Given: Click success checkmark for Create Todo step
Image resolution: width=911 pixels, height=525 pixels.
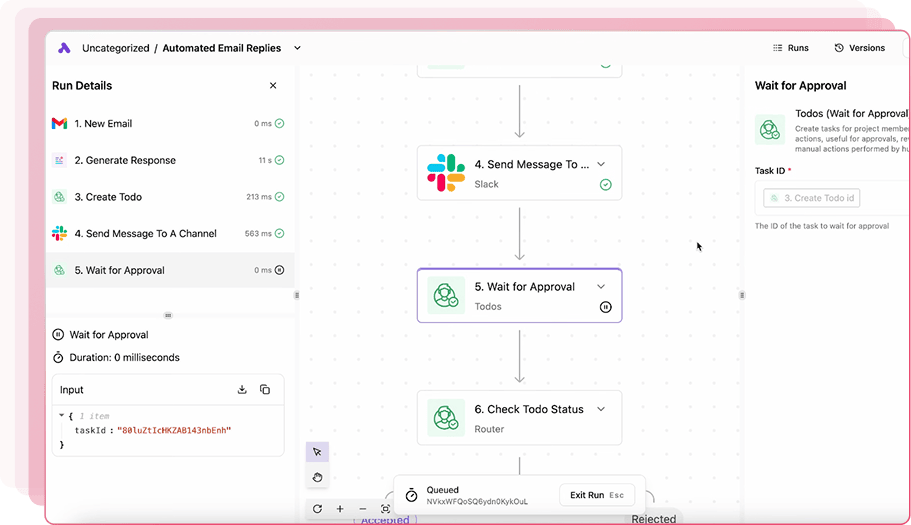Looking at the screenshot, I should pos(279,197).
